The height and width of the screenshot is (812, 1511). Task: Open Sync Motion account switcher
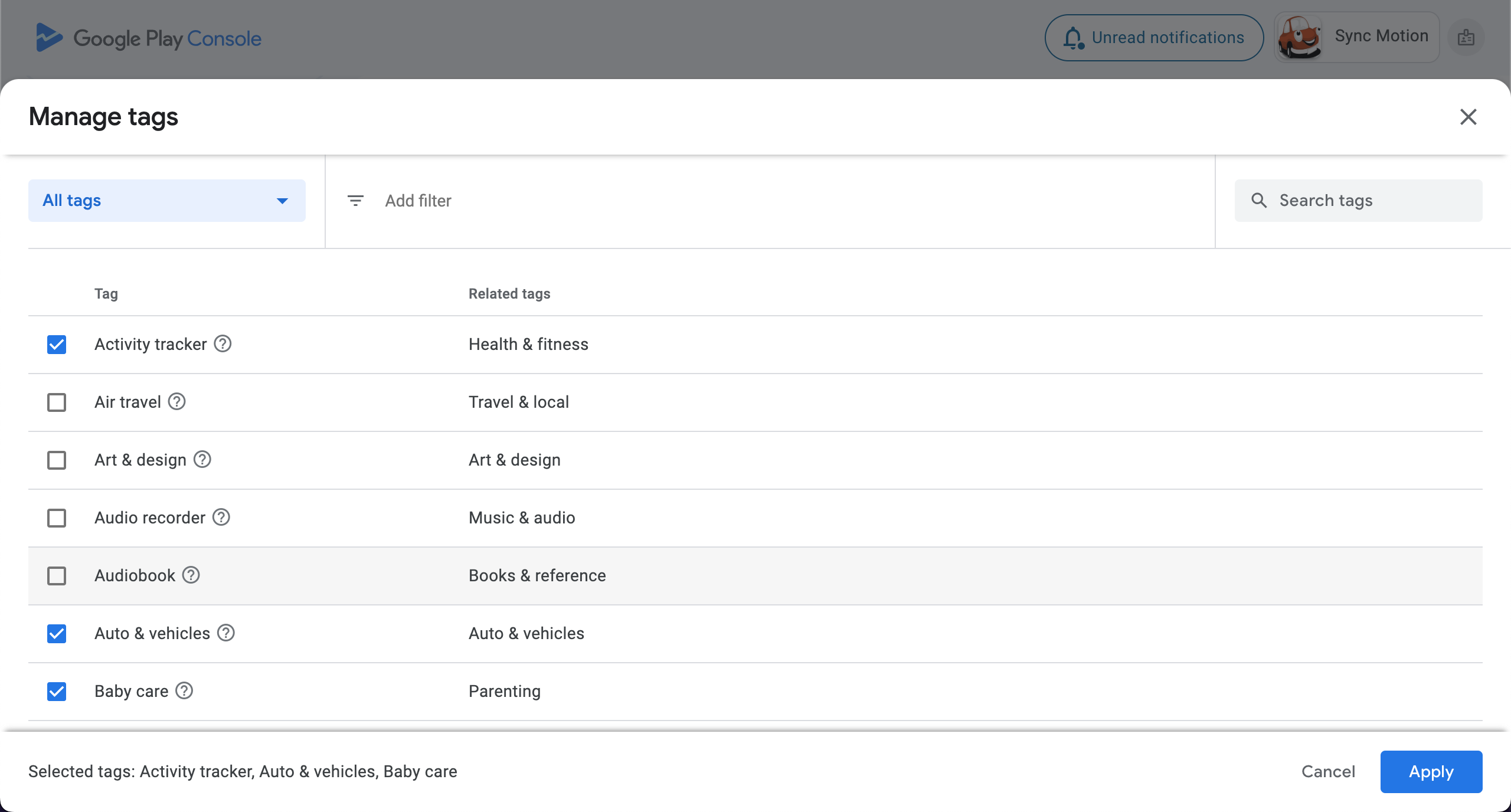1357,37
